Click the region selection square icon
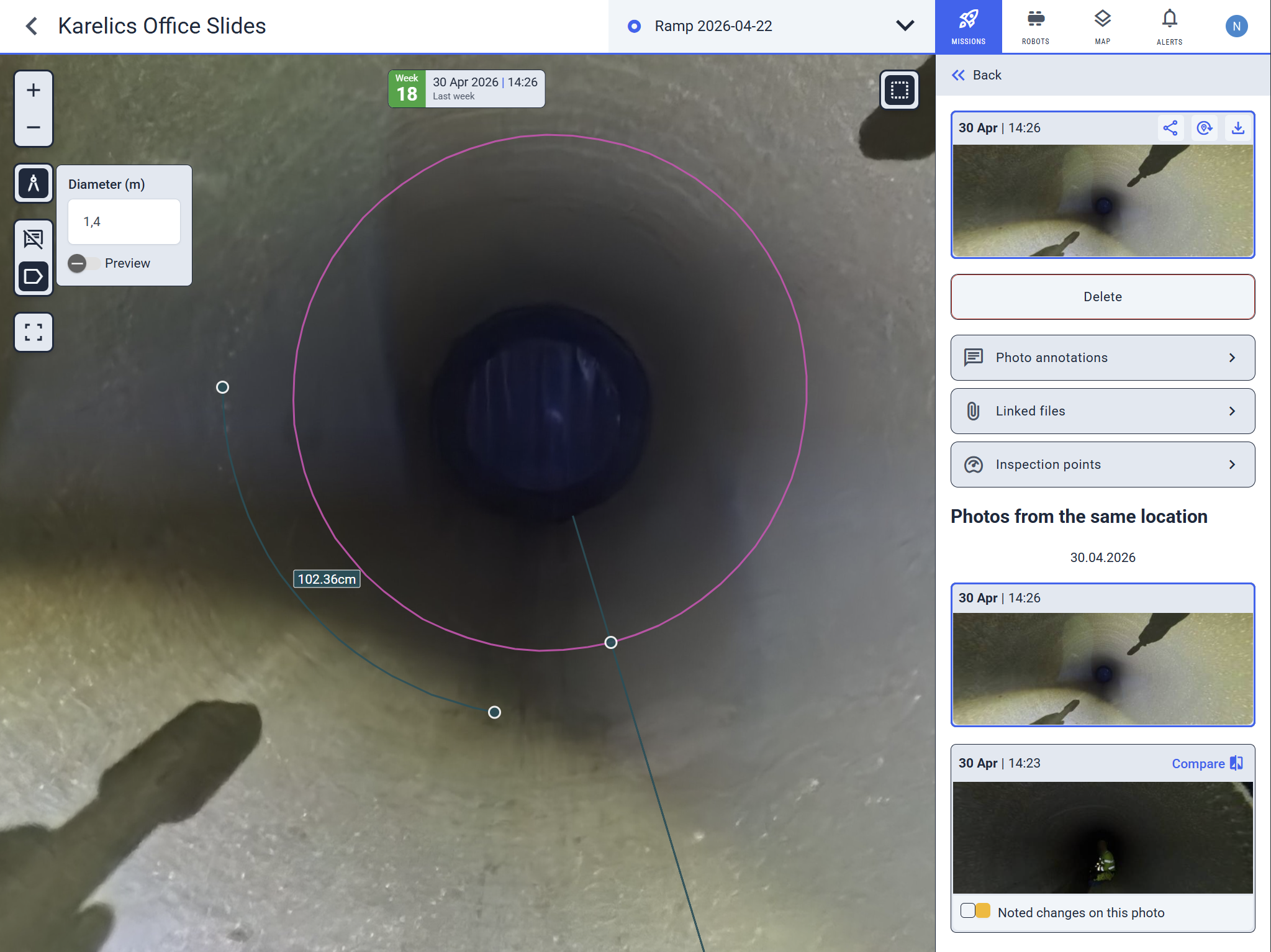Image resolution: width=1271 pixels, height=952 pixels. point(899,90)
